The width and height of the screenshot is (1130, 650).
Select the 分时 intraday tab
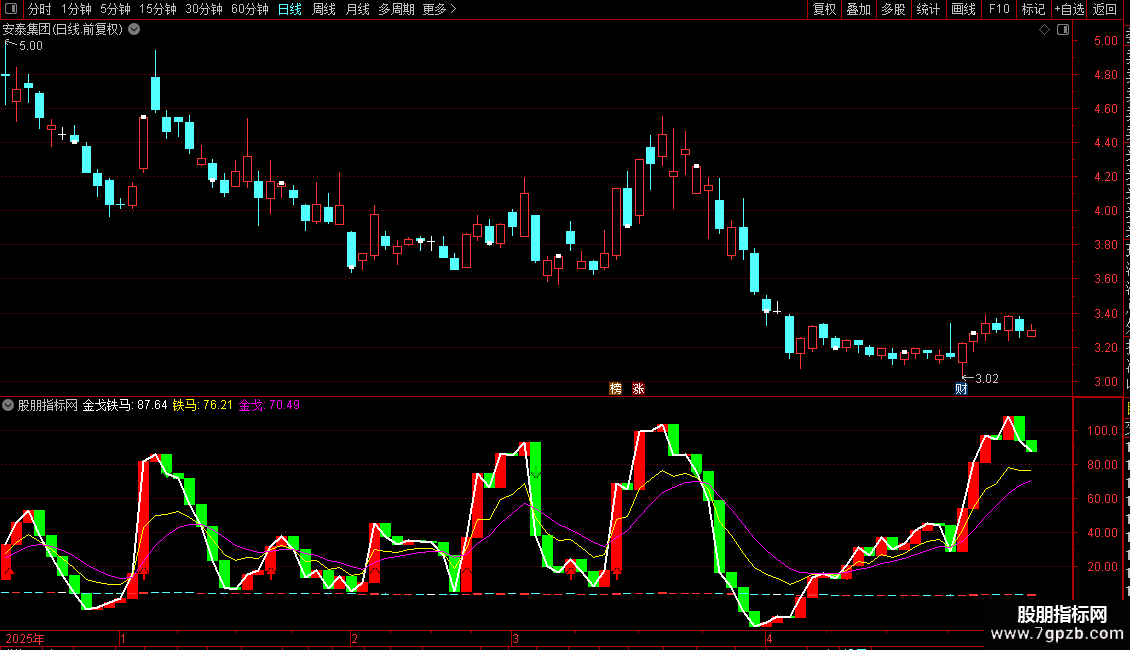click(x=40, y=9)
